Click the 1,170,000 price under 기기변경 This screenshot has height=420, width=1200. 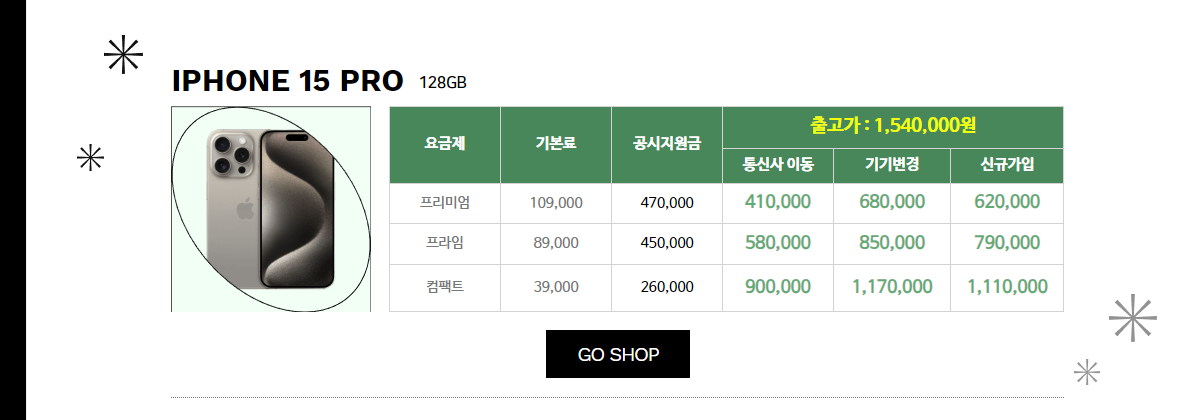[x=892, y=287]
